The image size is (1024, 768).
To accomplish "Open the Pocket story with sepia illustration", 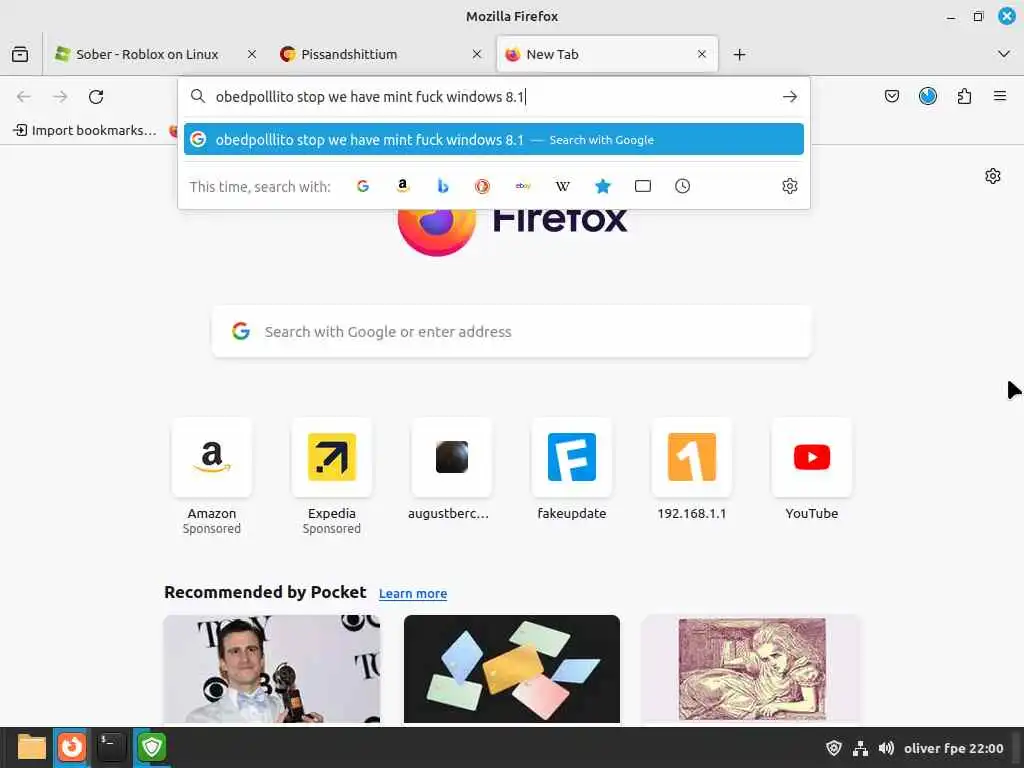I will pos(752,669).
